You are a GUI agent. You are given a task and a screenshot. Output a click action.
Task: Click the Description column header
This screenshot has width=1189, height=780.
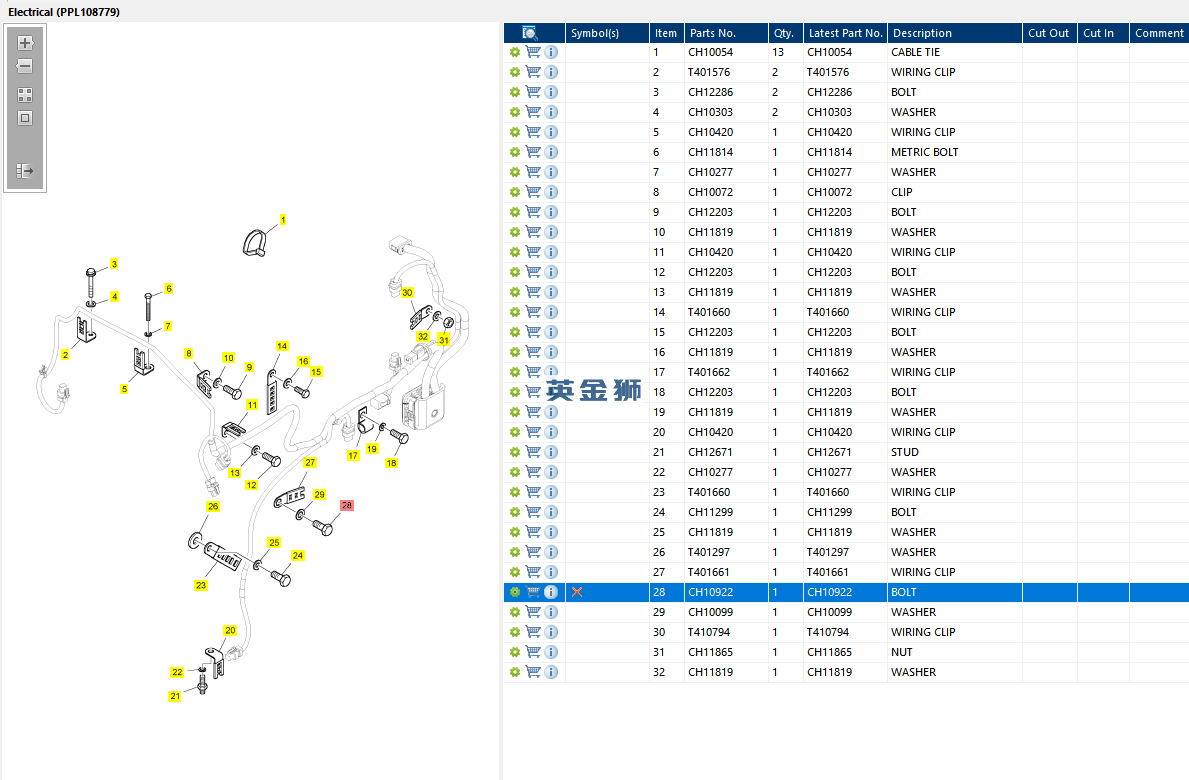(x=955, y=33)
